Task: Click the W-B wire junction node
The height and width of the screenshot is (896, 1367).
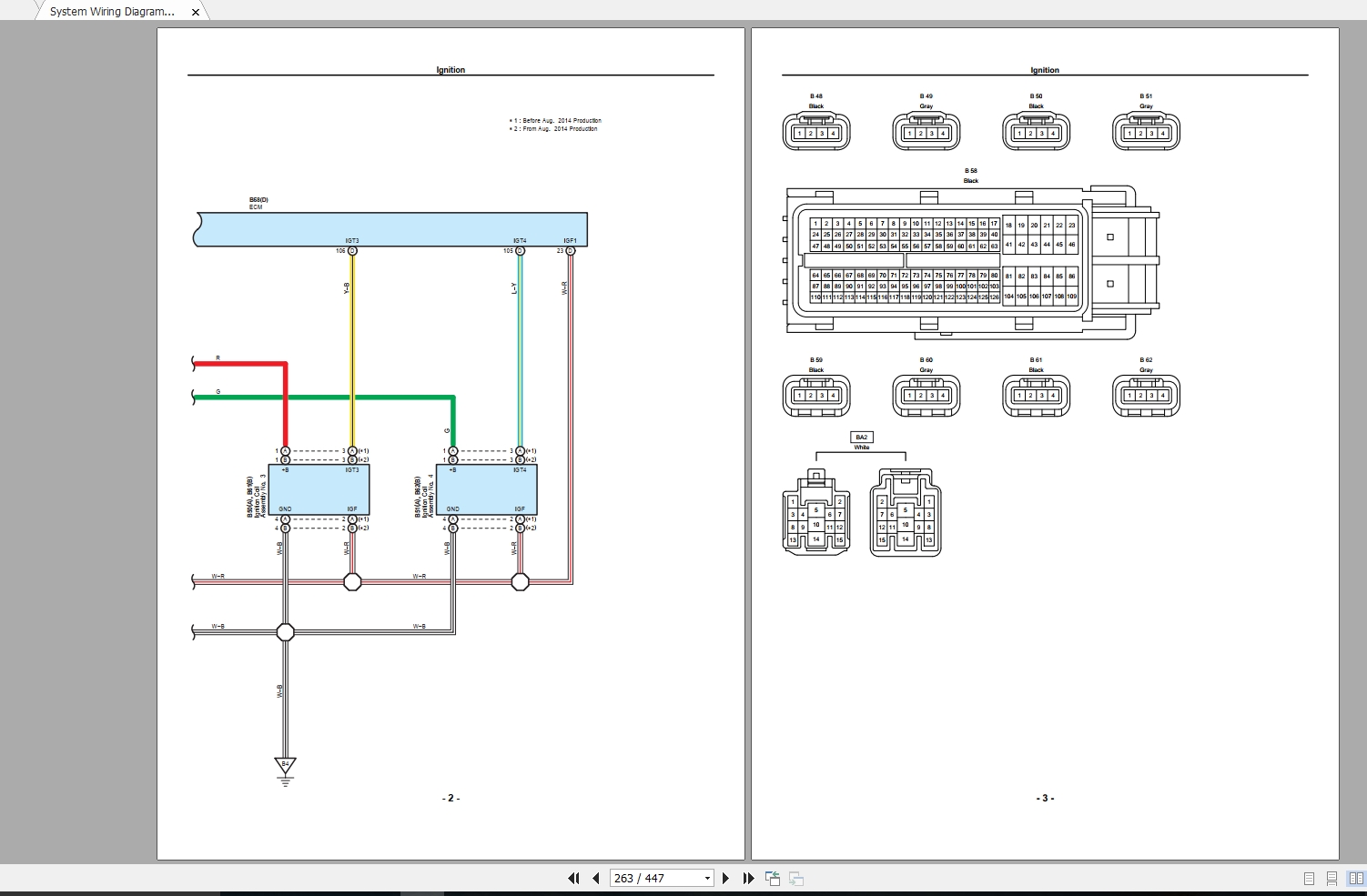Action: [286, 631]
